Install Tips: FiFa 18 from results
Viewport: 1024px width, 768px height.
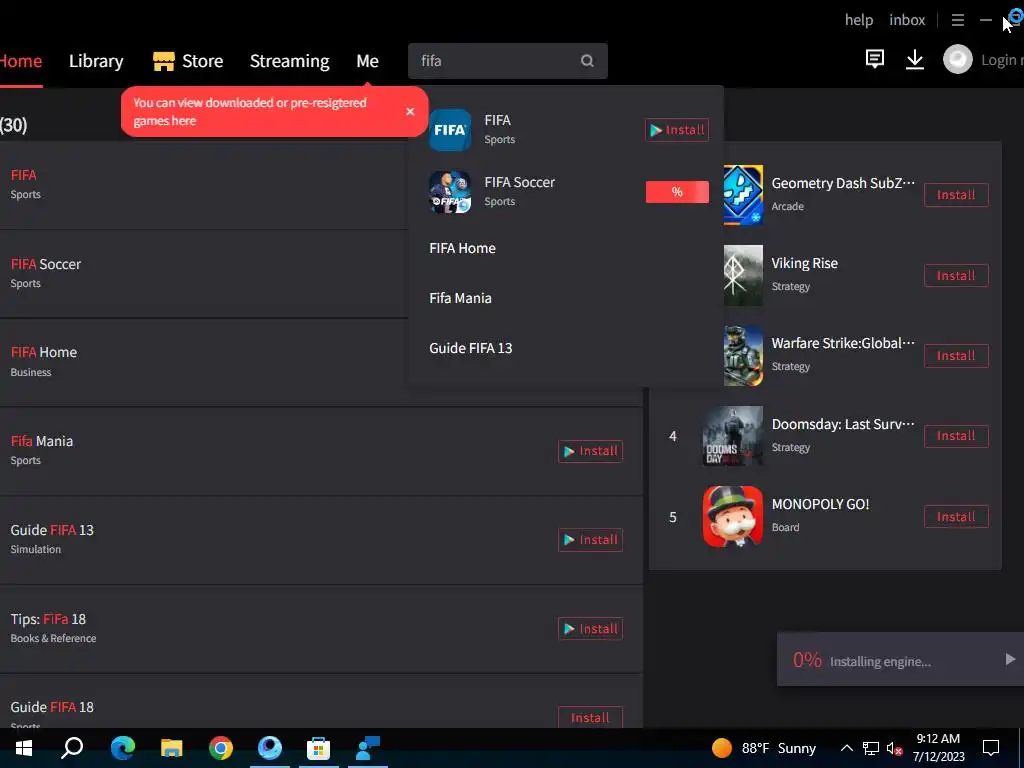(x=590, y=629)
